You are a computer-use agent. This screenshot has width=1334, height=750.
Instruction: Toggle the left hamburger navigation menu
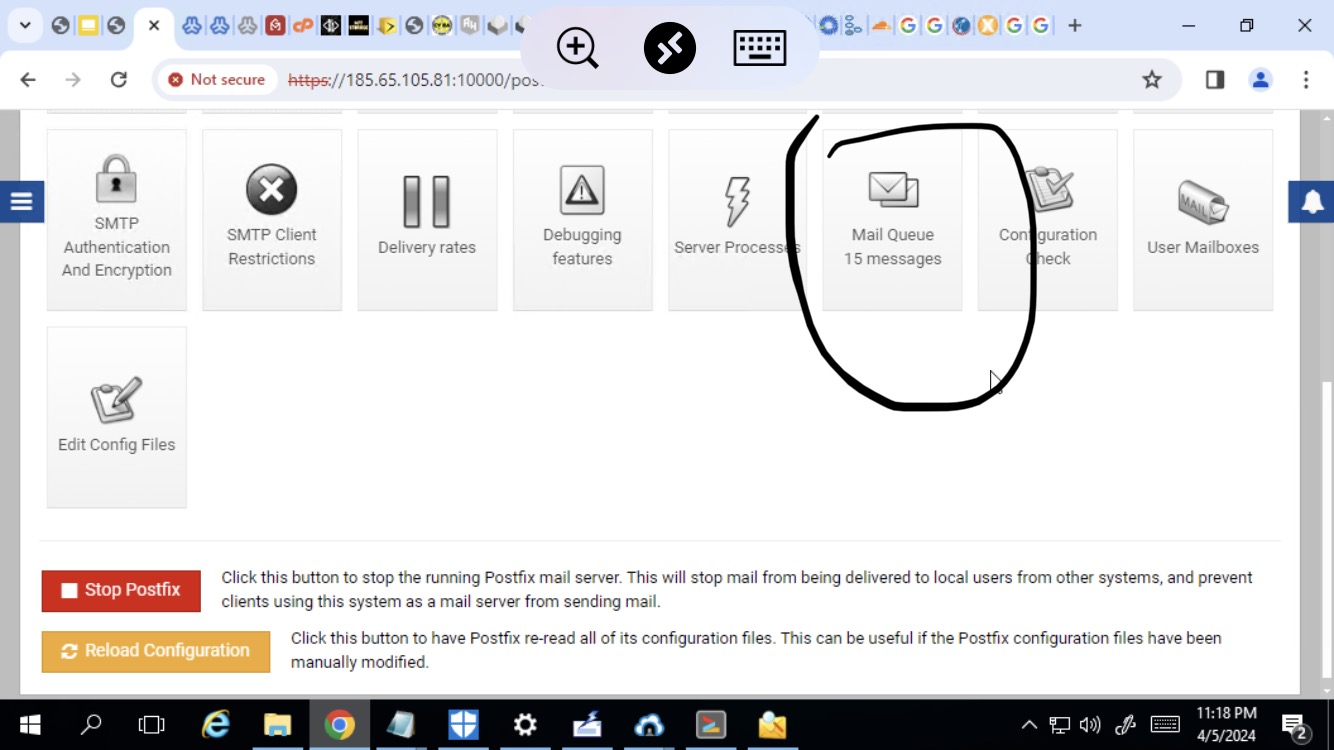point(21,202)
